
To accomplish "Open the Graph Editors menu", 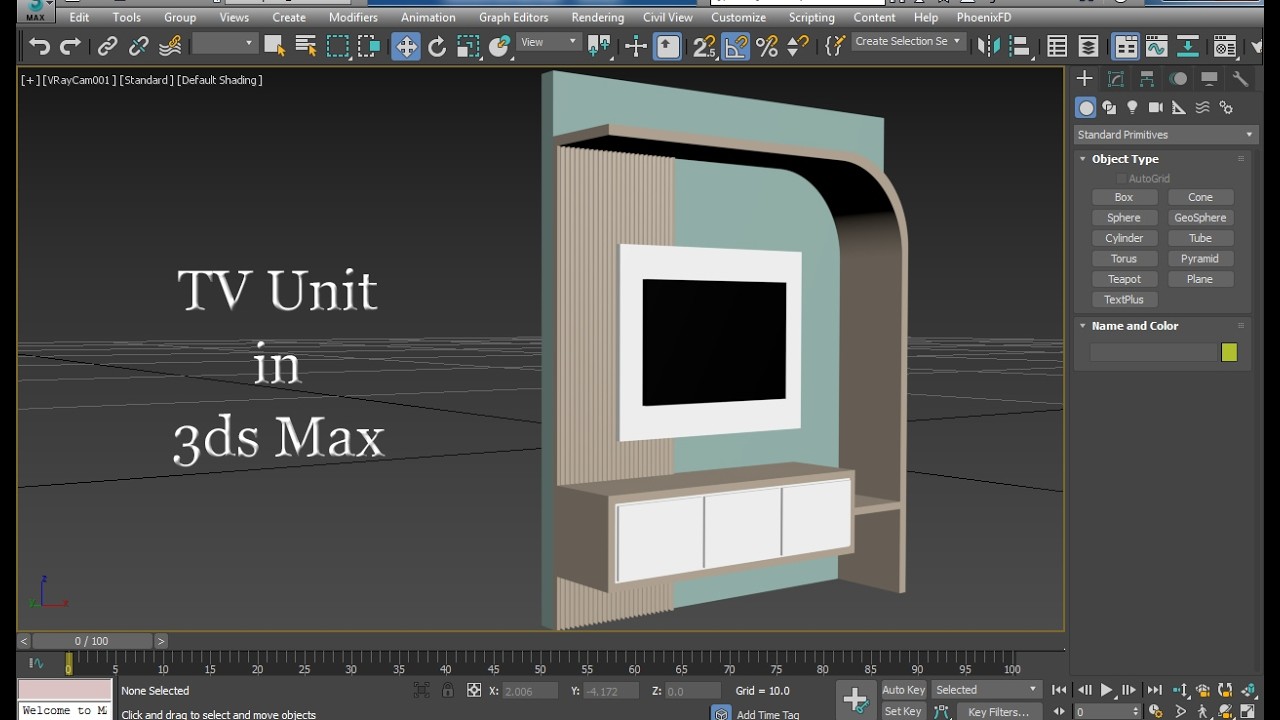I will (x=513, y=17).
